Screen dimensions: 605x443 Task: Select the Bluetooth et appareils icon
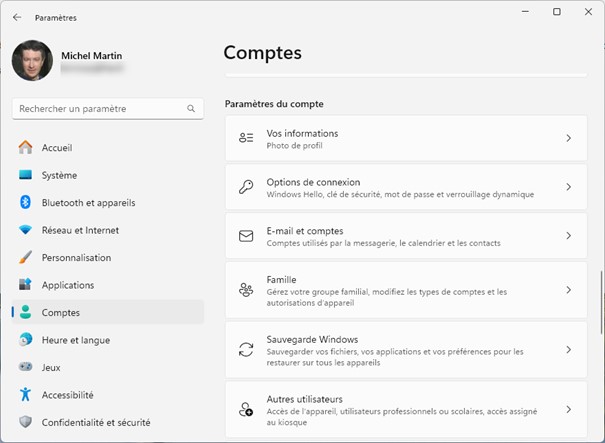point(26,203)
